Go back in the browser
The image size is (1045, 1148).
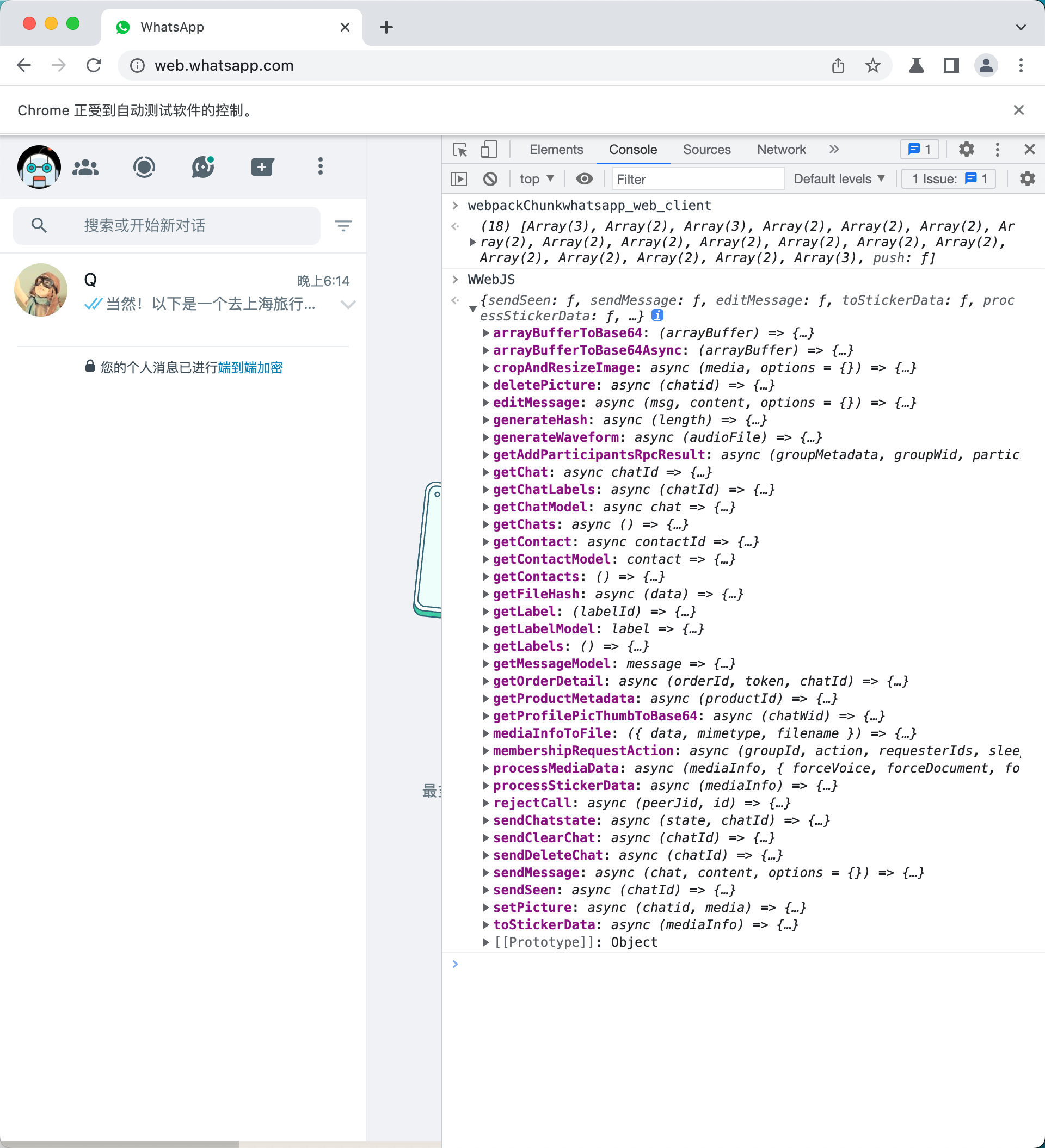click(24, 65)
